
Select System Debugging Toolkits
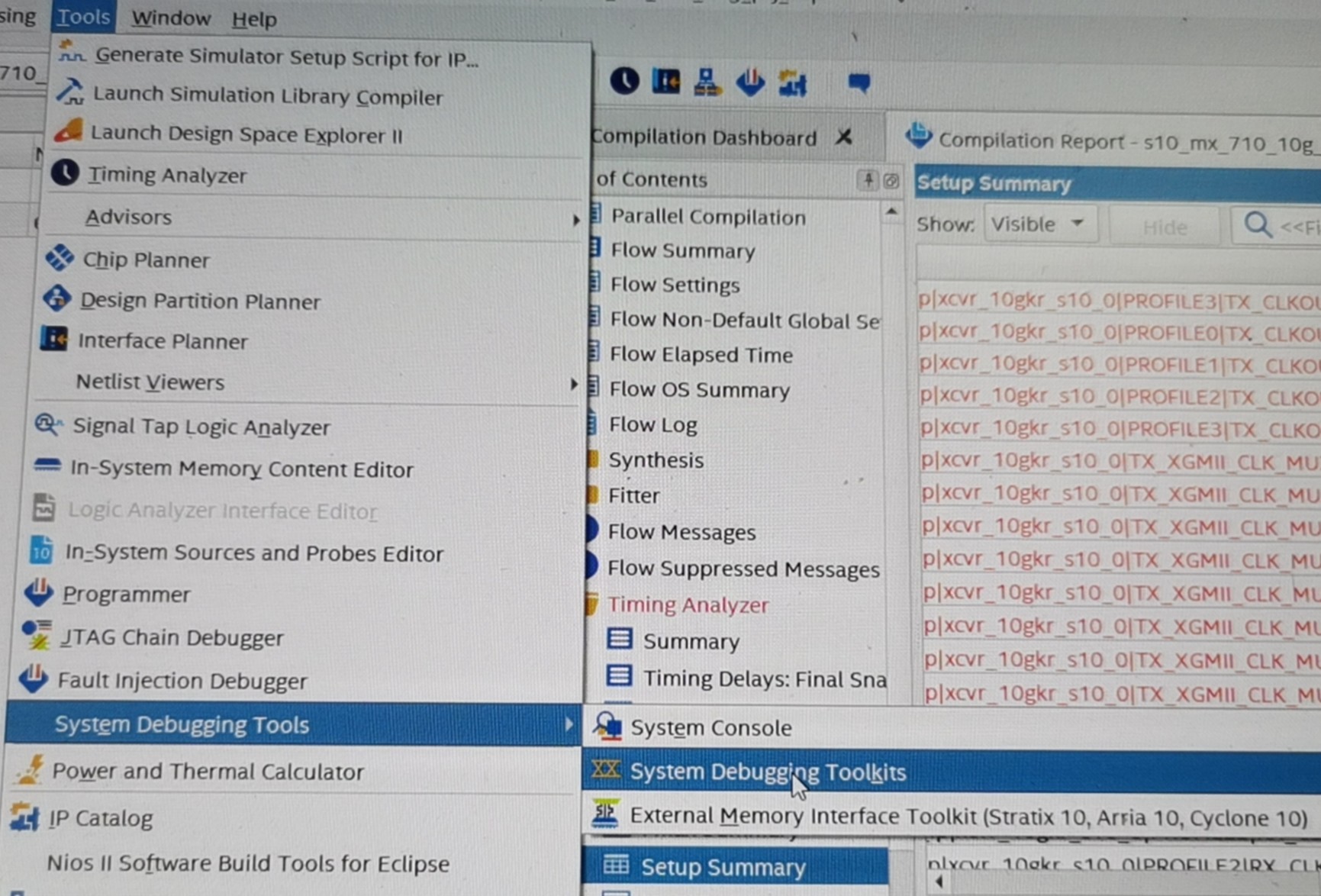coord(768,772)
